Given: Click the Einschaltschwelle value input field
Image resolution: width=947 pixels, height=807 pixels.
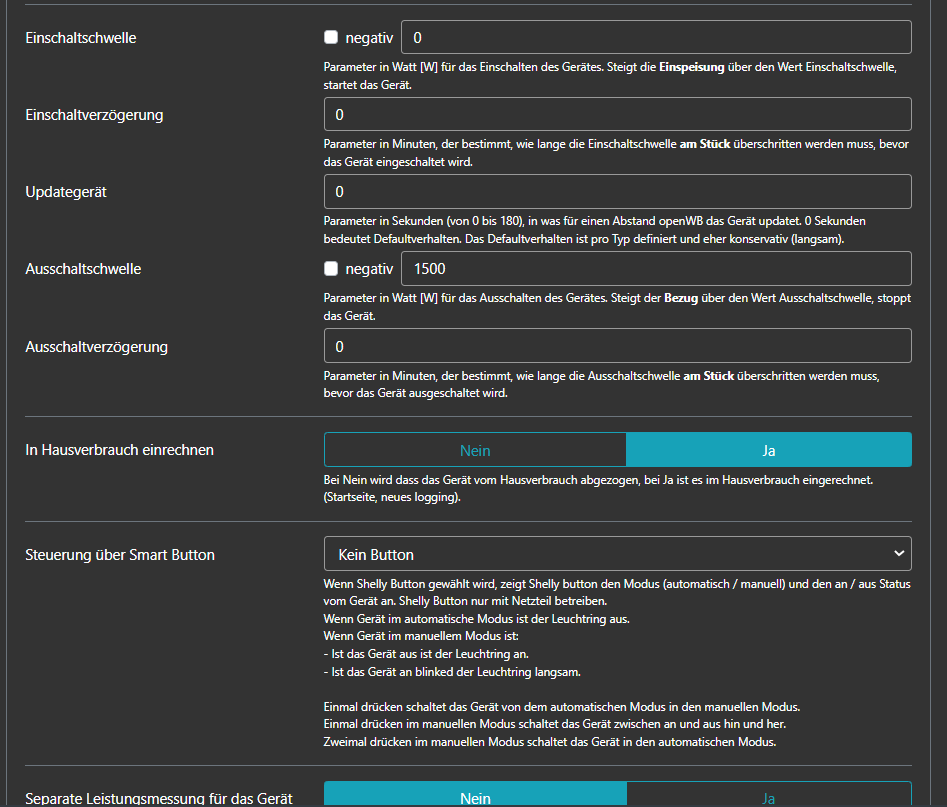Looking at the screenshot, I should pyautogui.click(x=656, y=37).
